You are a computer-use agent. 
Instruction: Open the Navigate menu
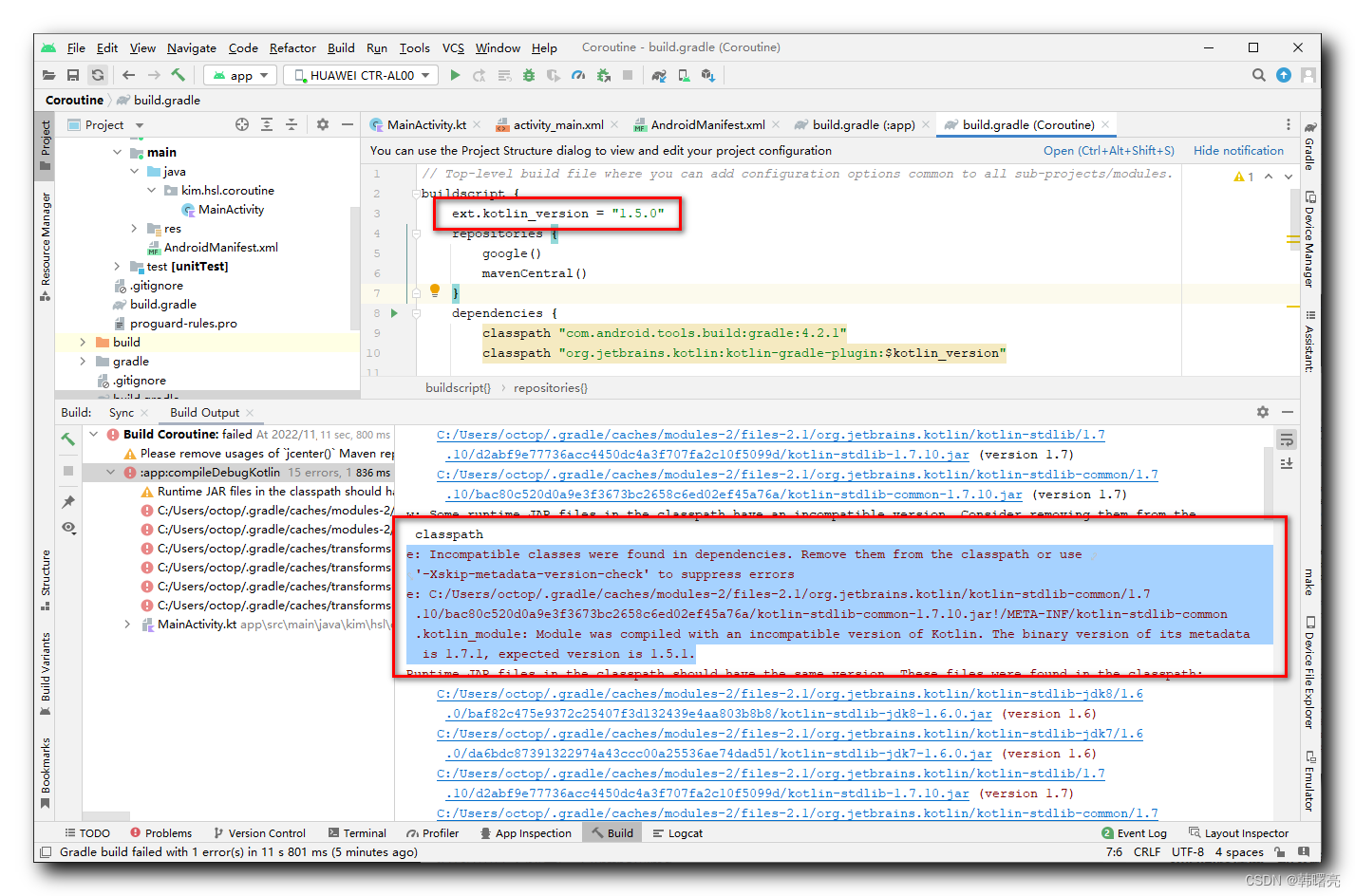coord(192,47)
